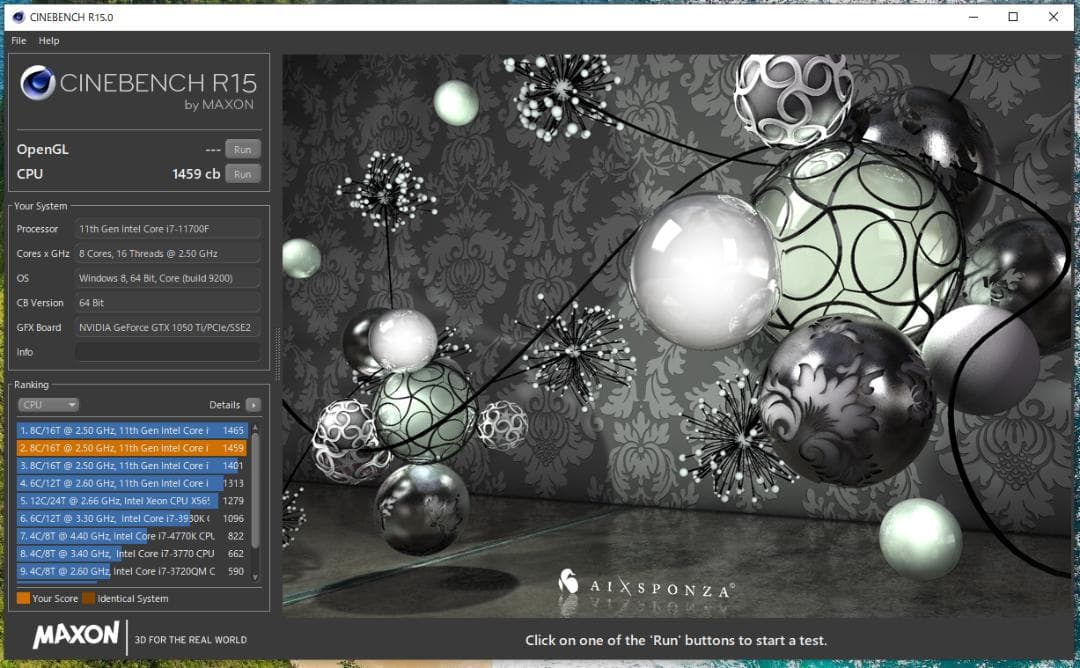
Task: Open the File menu
Action: point(17,40)
